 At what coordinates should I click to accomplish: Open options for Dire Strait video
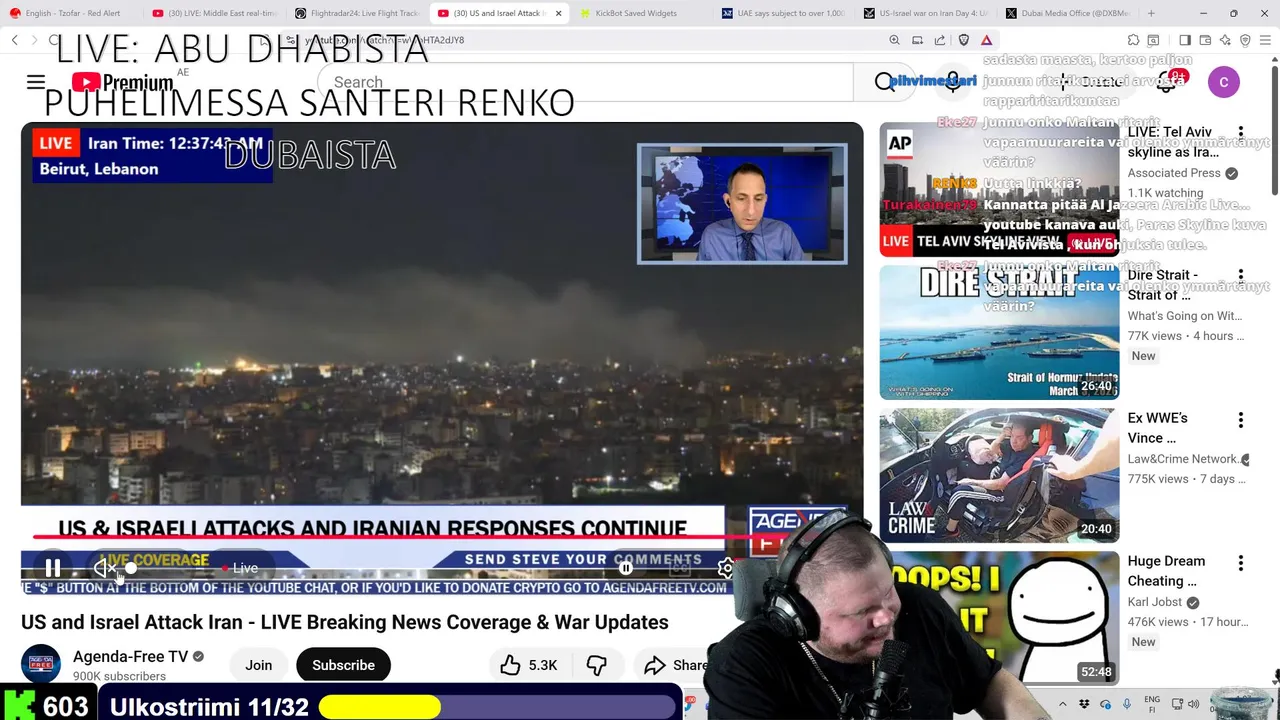point(1241,276)
